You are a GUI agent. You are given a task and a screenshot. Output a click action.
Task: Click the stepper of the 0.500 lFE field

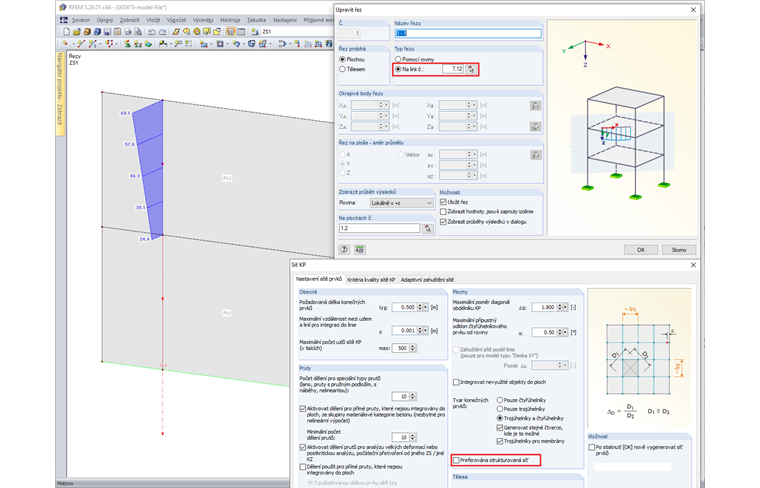[x=420, y=307]
